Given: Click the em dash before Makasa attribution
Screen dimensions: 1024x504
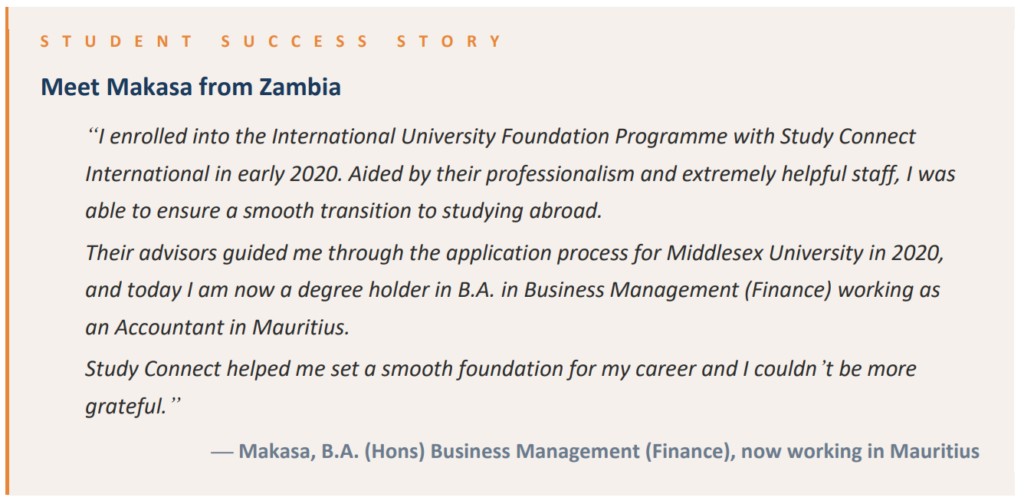Looking at the screenshot, I should coord(222,452).
